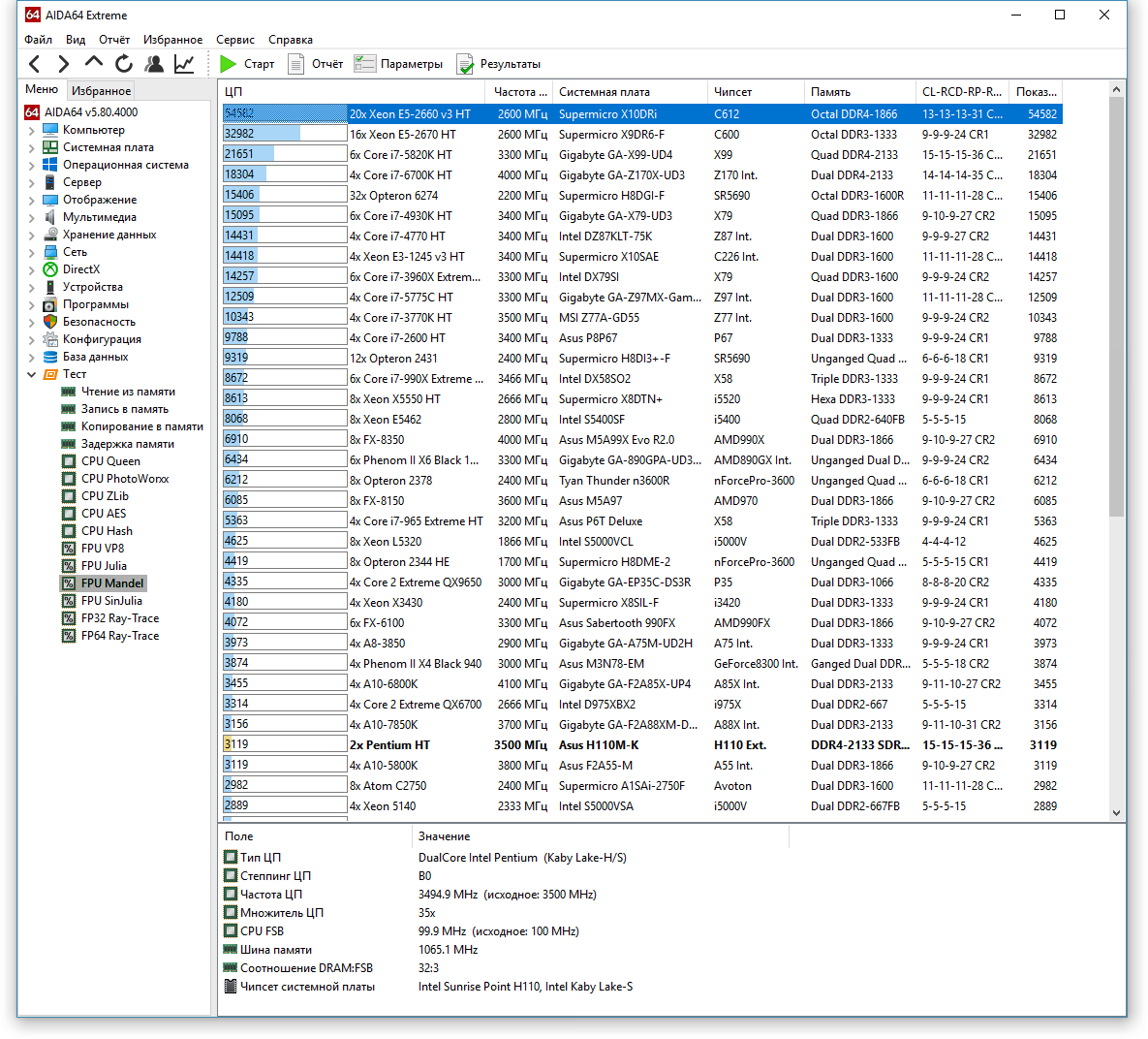Go up one level with the Up arrow
The width and height of the screenshot is (1148, 1039).
pyautogui.click(x=94, y=63)
